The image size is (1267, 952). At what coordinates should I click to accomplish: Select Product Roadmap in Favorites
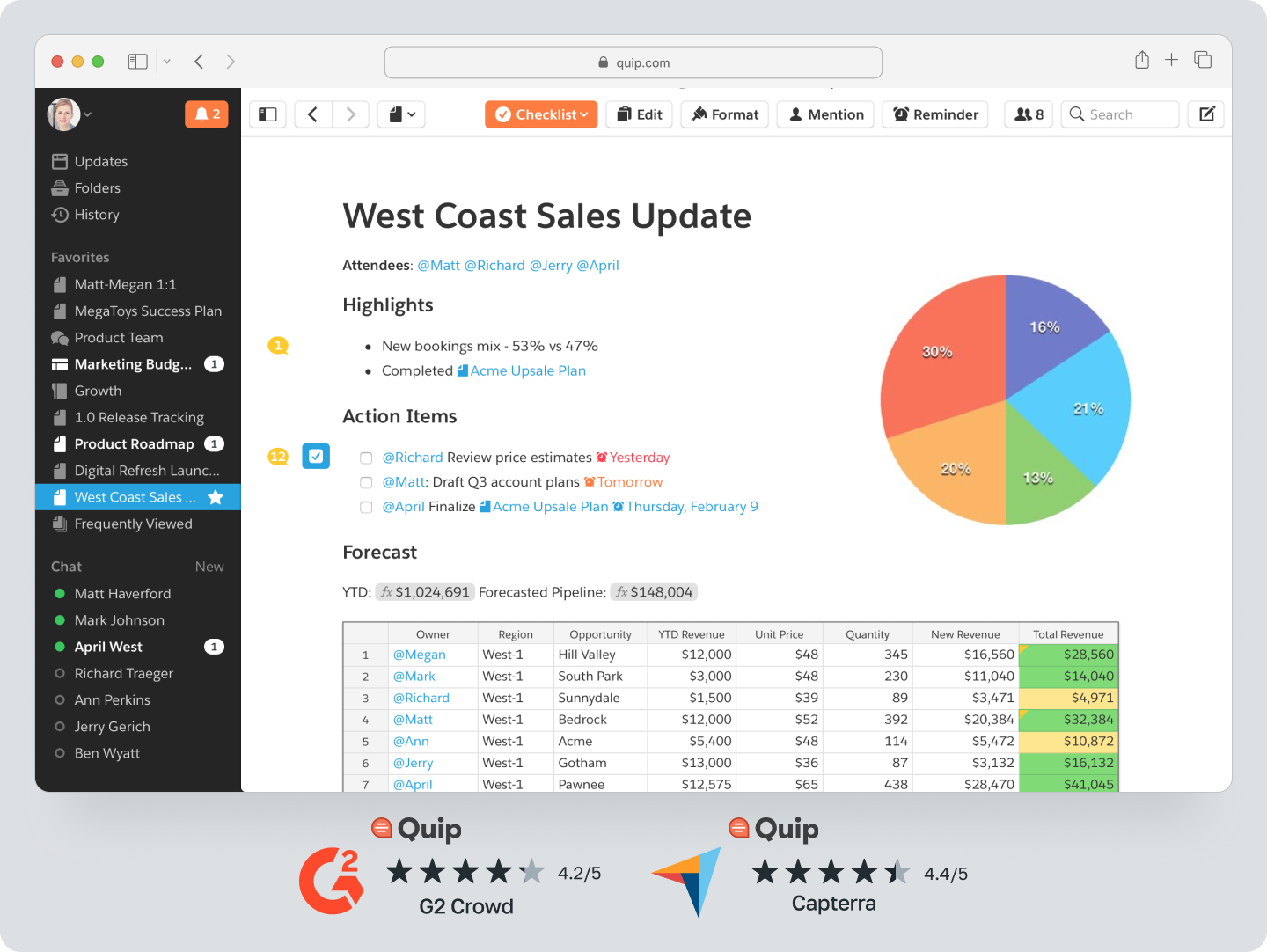(x=134, y=444)
